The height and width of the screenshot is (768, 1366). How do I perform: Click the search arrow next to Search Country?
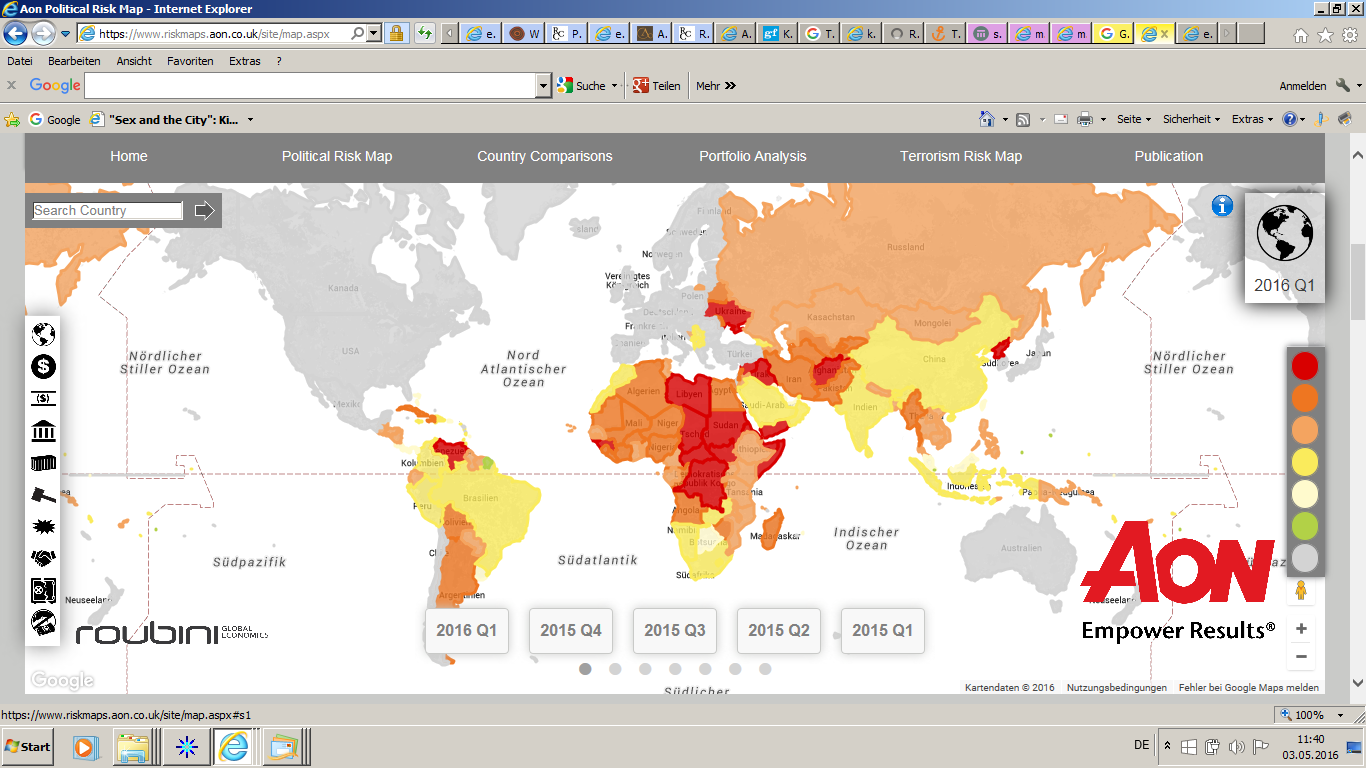(x=204, y=211)
